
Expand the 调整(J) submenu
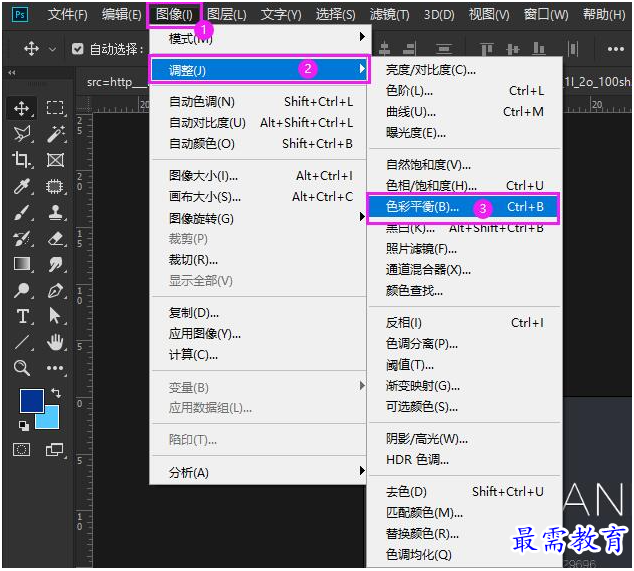click(x=259, y=70)
